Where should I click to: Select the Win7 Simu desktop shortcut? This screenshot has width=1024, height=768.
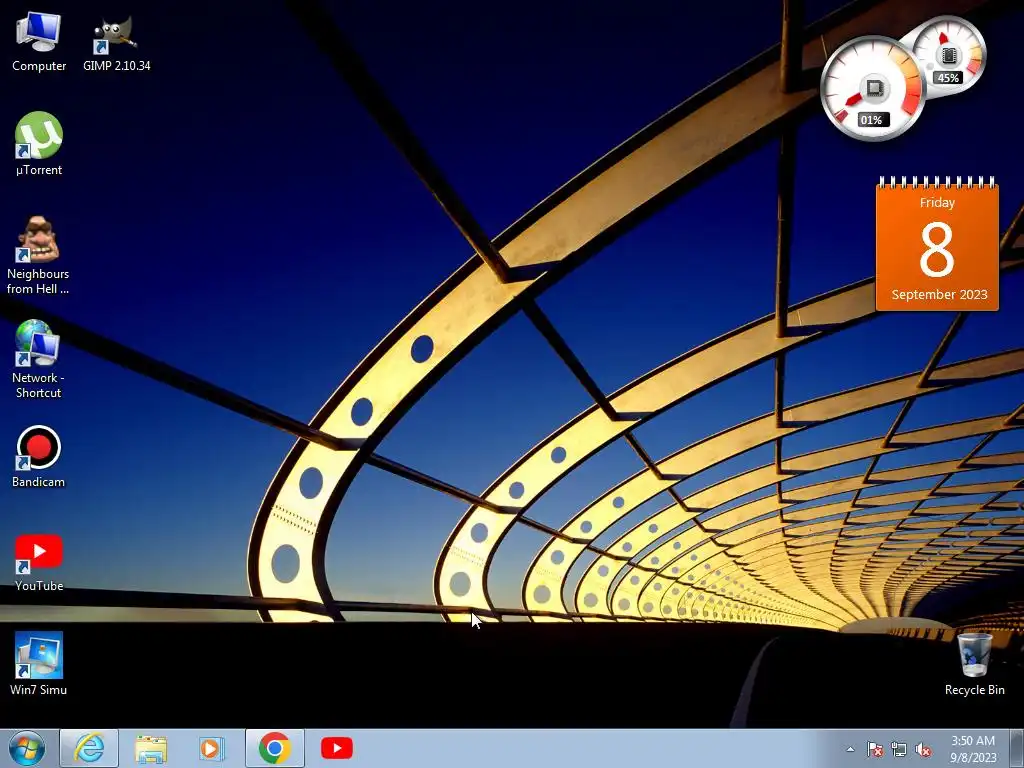[39, 664]
